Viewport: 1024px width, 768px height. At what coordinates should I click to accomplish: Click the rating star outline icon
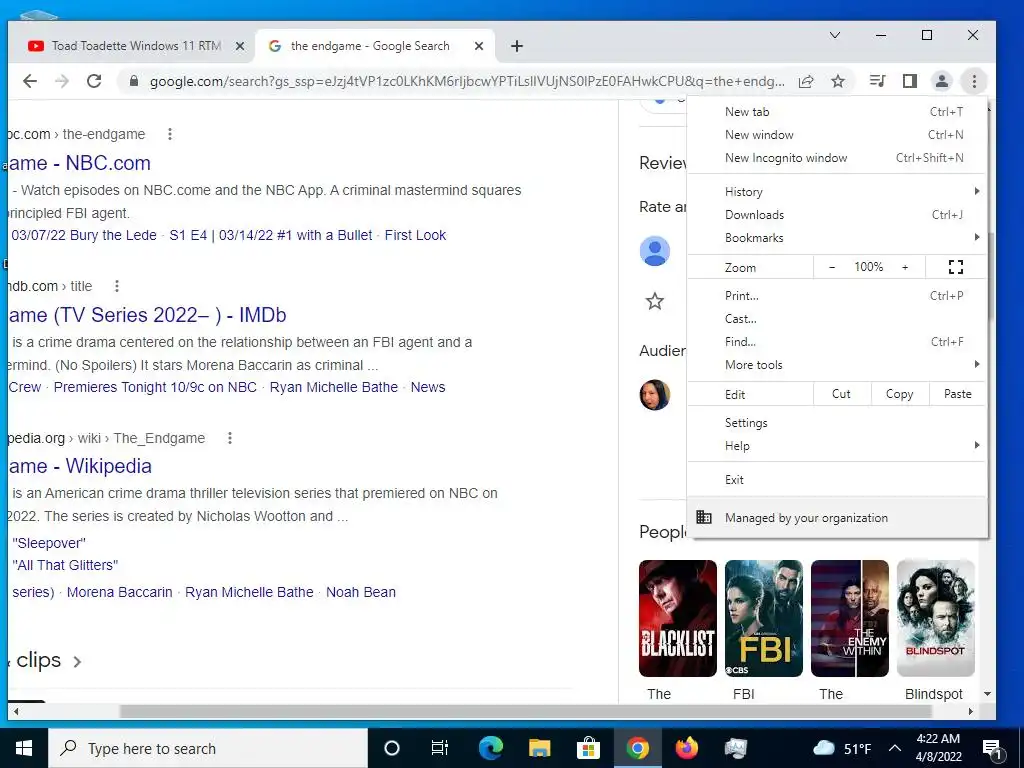coord(654,301)
